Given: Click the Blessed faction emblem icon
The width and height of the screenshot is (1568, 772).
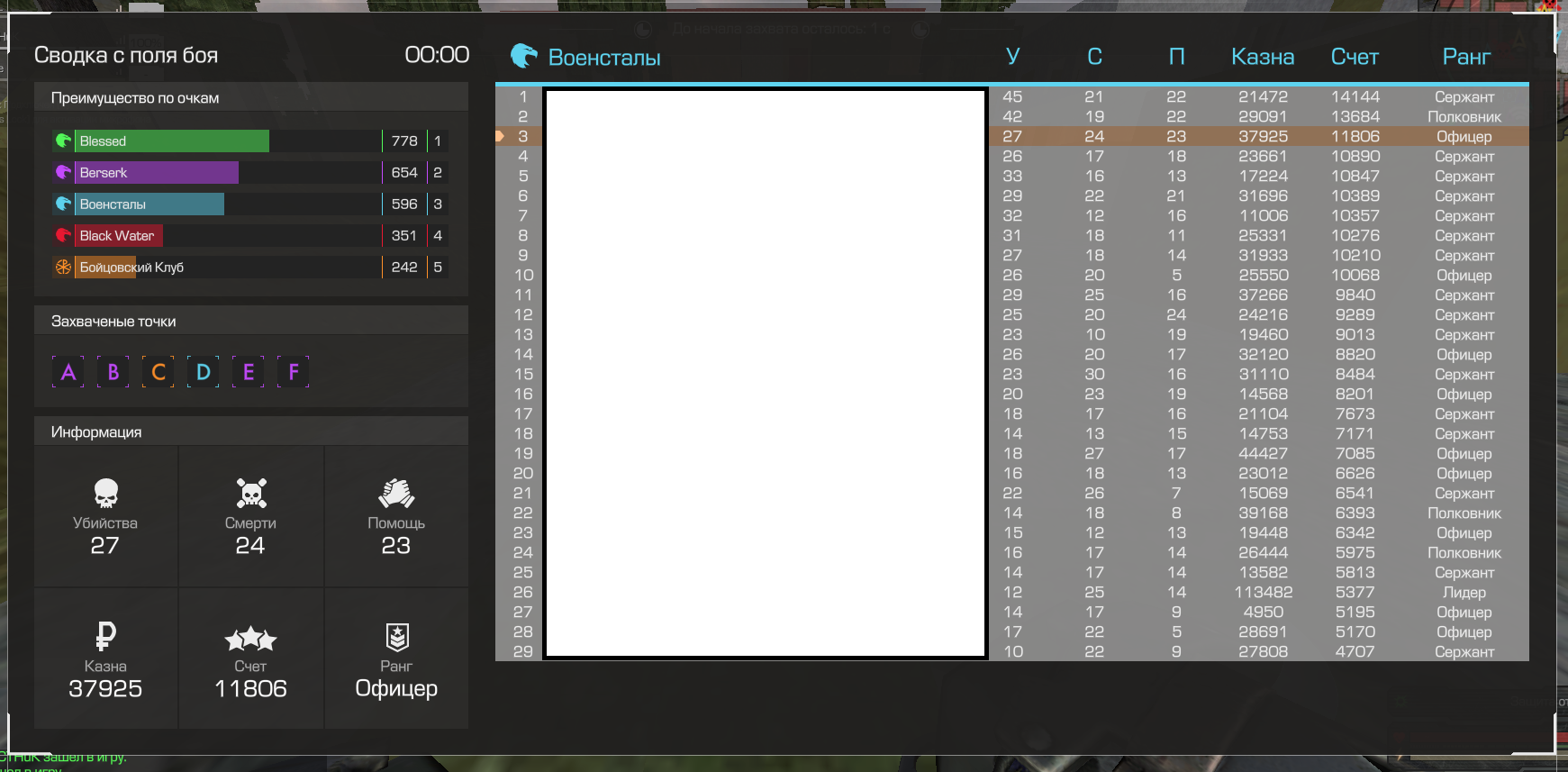Looking at the screenshot, I should pos(63,141).
